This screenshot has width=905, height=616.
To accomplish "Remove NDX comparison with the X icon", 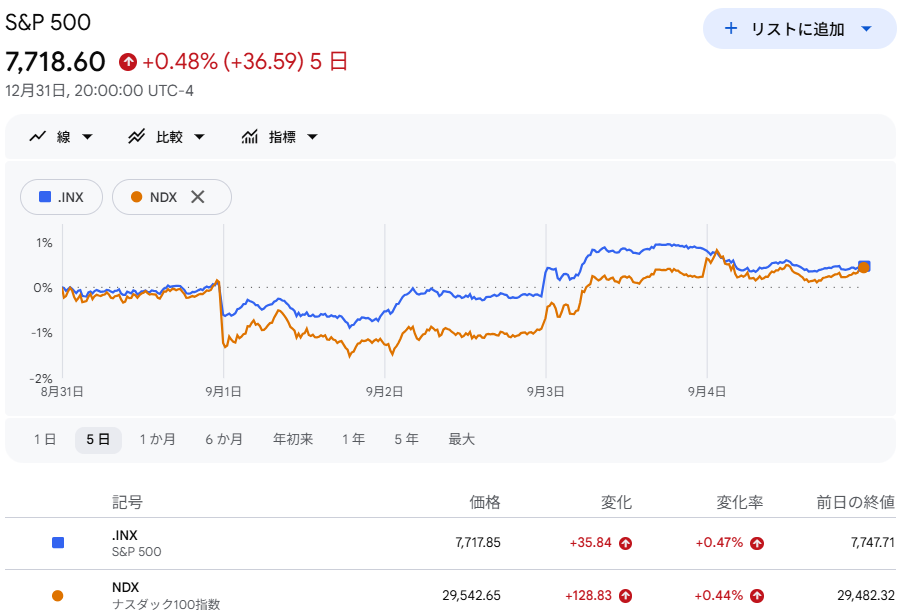I will tap(197, 197).
